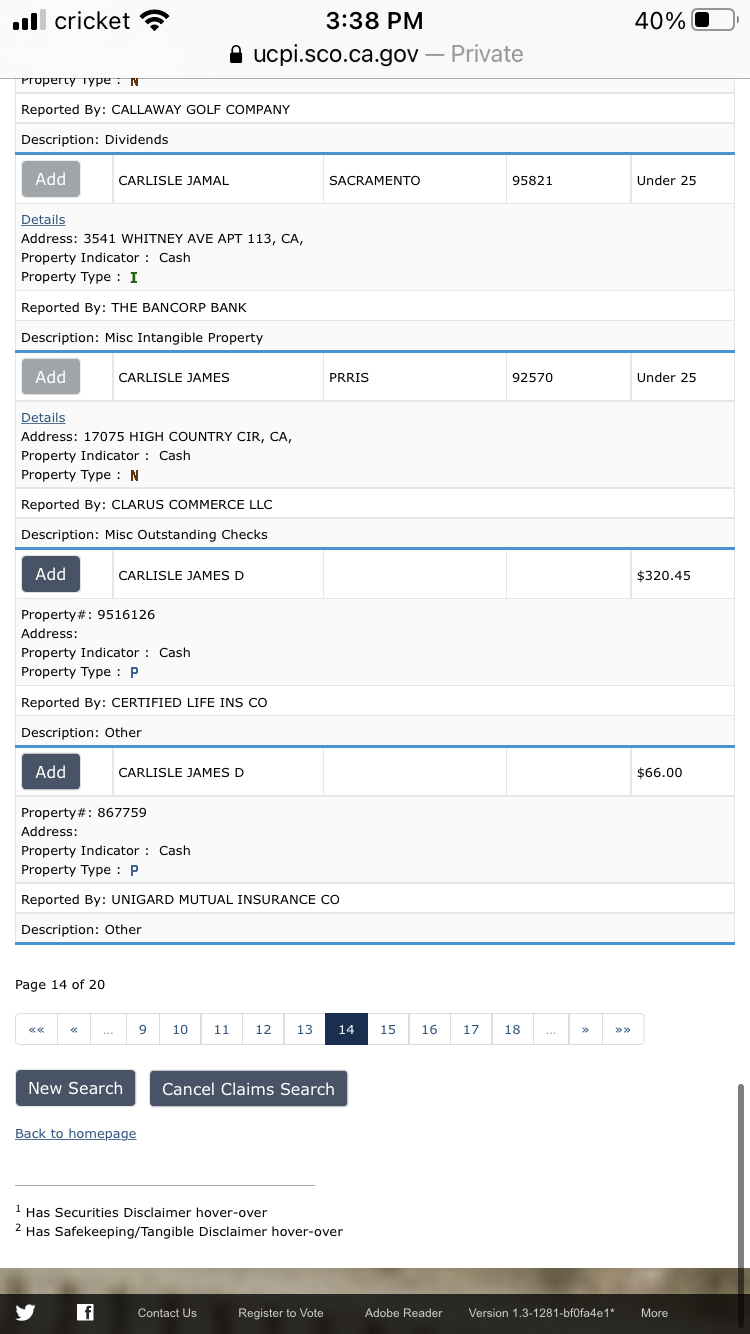This screenshot has width=750, height=1334.
Task: Go to page 18
Action: click(x=512, y=1029)
